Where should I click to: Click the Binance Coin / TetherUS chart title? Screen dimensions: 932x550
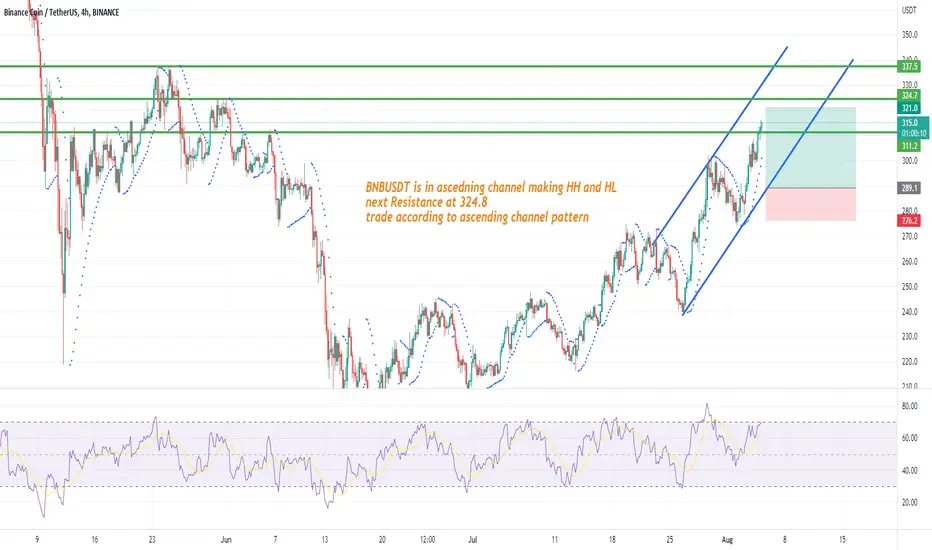[61, 12]
